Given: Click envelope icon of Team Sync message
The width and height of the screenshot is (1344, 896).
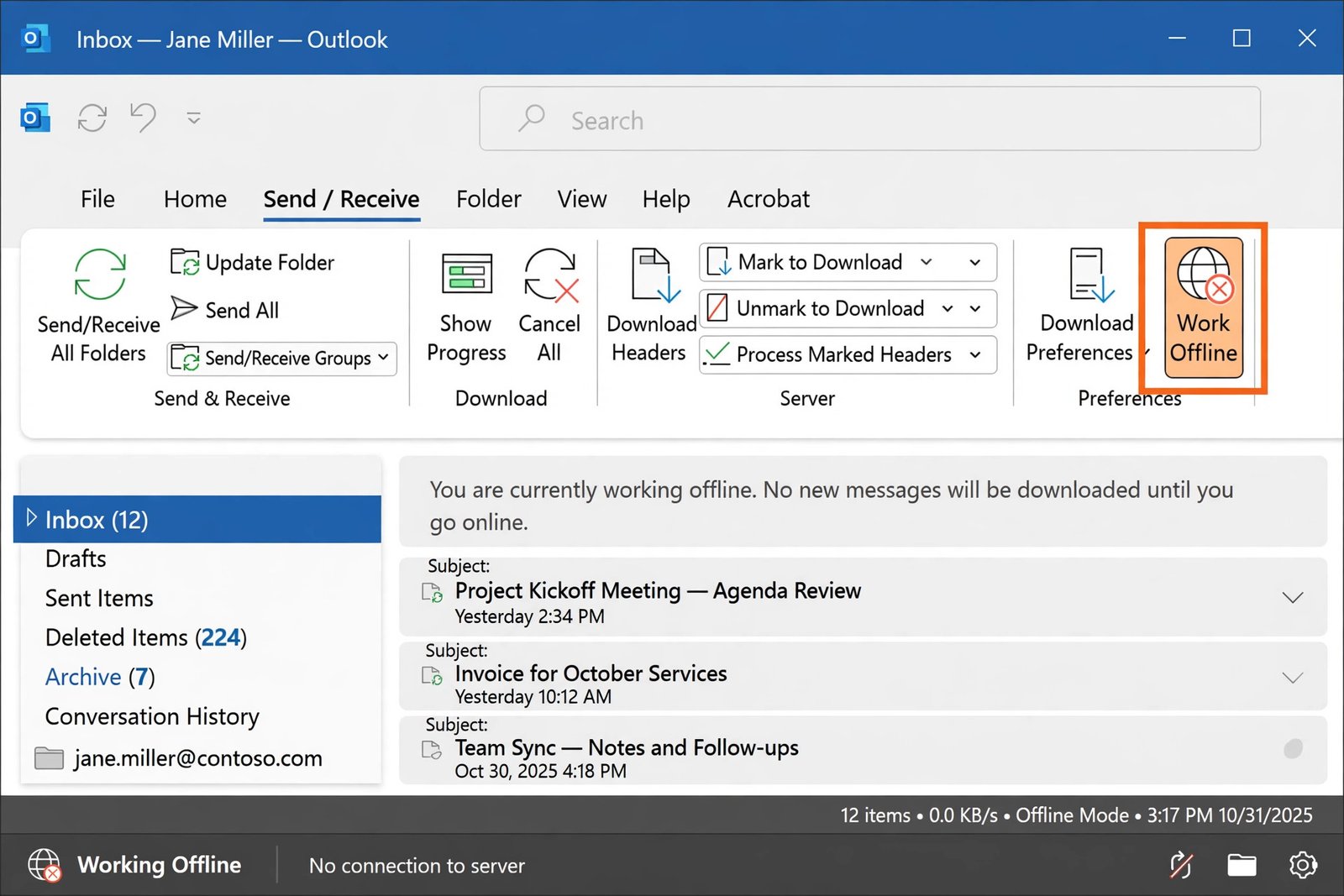Looking at the screenshot, I should click(x=432, y=749).
